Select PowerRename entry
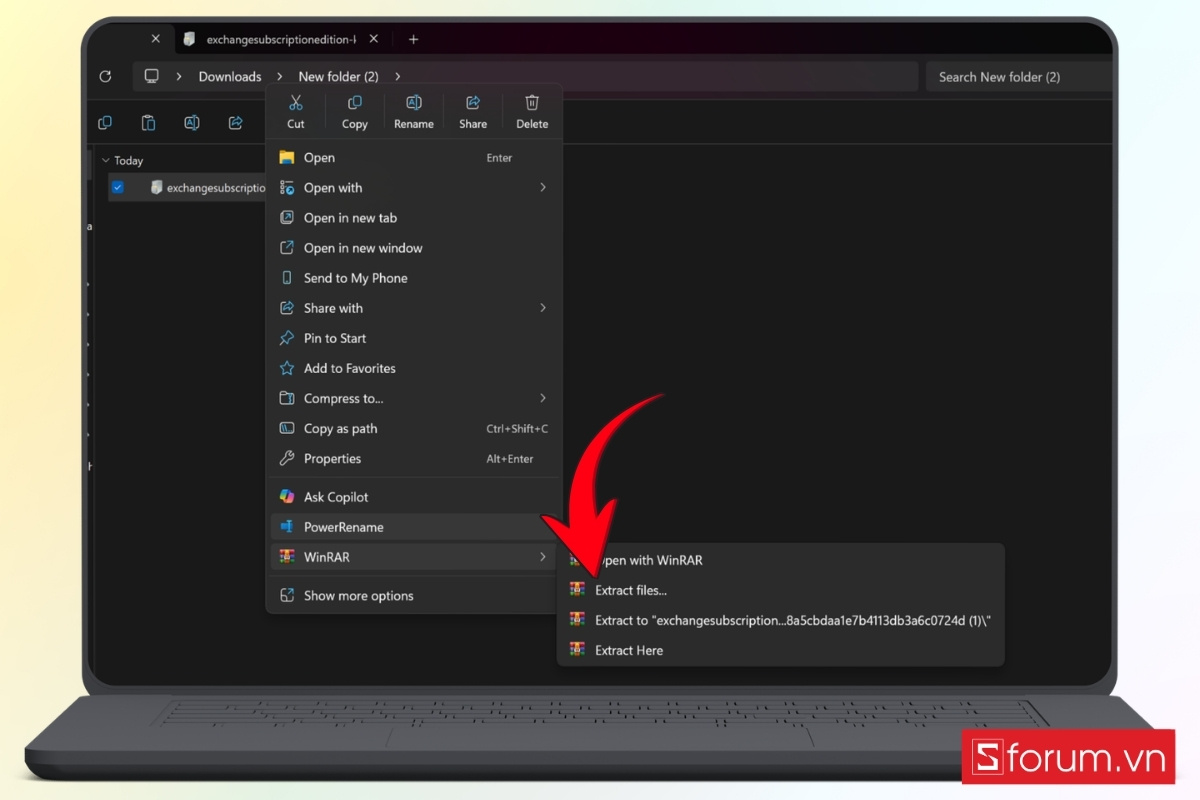 [x=414, y=527]
